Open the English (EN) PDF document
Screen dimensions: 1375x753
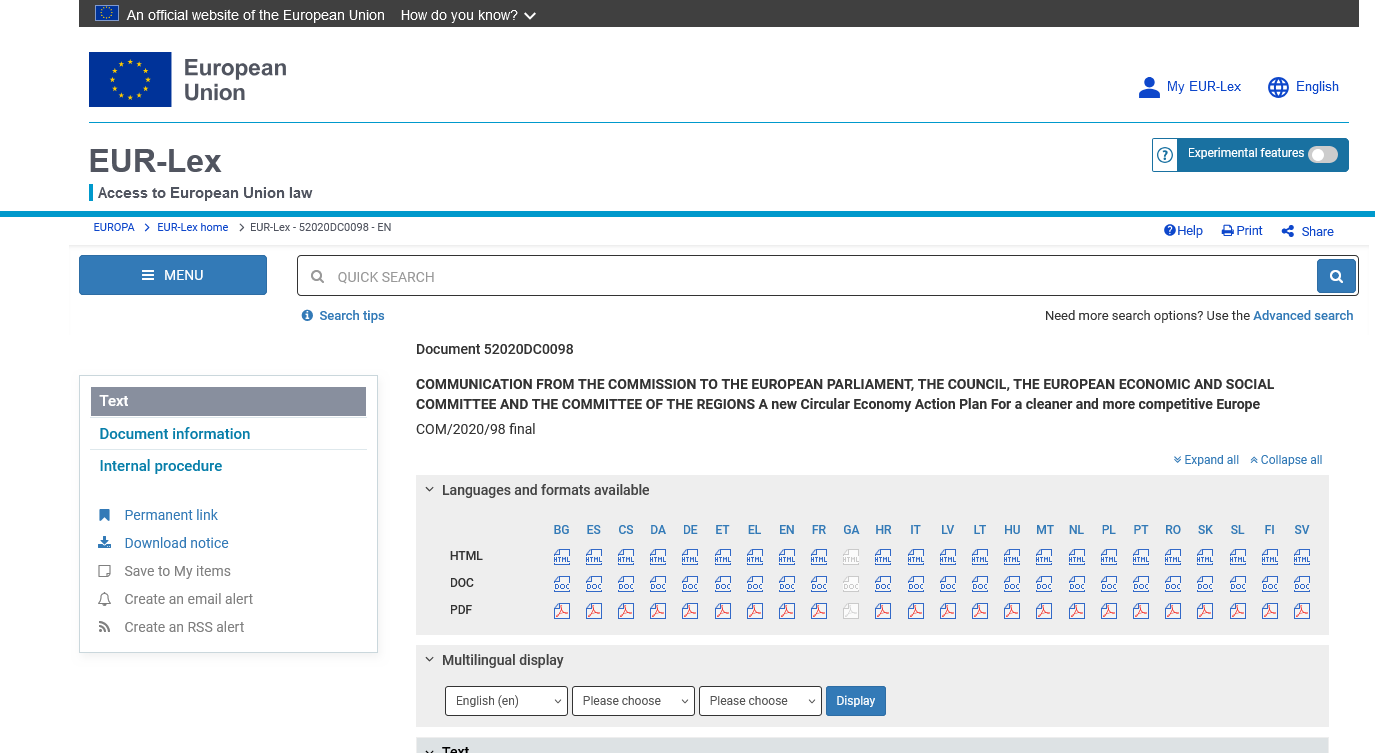(x=787, y=611)
